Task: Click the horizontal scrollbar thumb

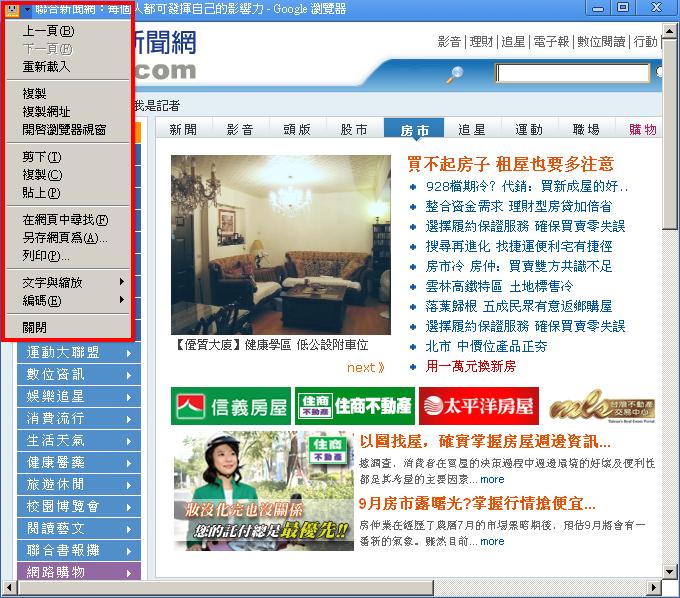Action: [226, 588]
